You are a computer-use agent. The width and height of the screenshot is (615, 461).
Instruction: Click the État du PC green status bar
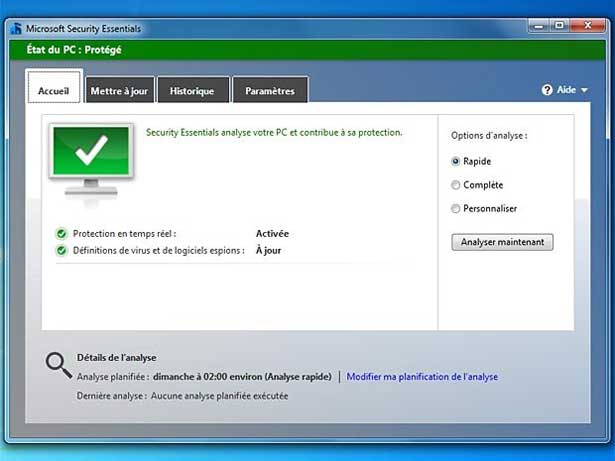pyautogui.click(x=300, y=50)
